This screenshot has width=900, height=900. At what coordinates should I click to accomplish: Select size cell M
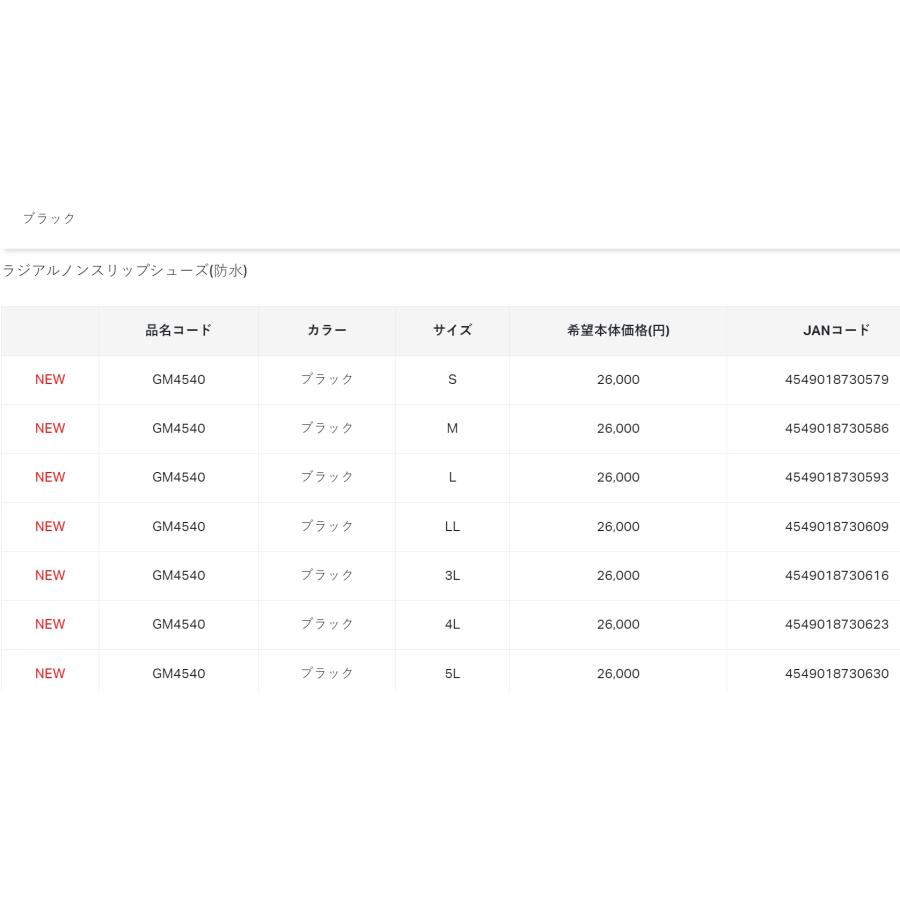pos(452,428)
